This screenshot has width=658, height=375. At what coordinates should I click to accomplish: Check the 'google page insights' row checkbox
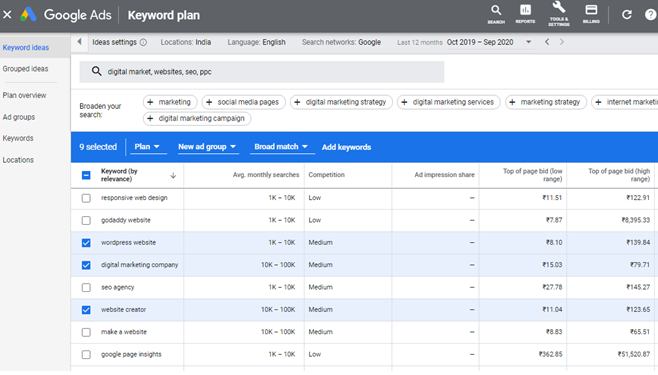point(86,354)
